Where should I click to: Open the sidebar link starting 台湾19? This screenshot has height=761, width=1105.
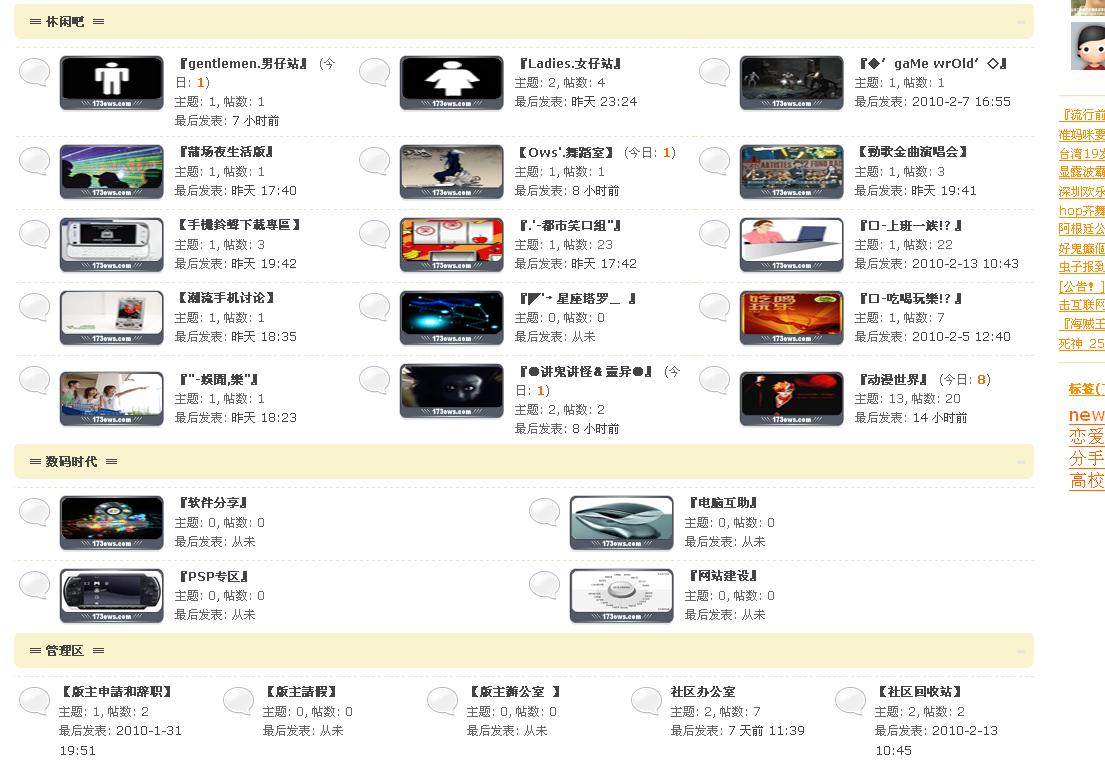[1082, 154]
